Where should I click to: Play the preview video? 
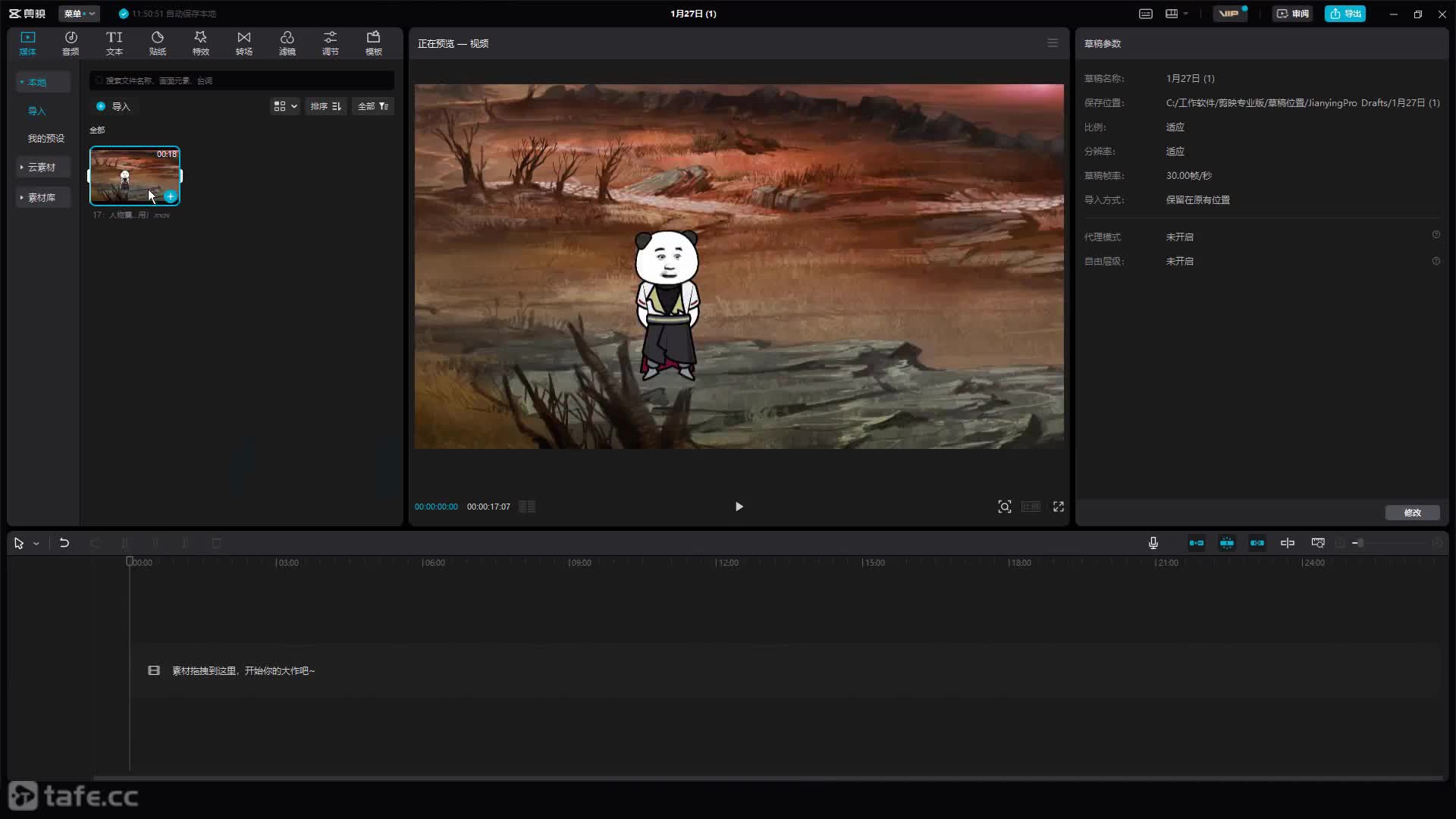point(739,507)
